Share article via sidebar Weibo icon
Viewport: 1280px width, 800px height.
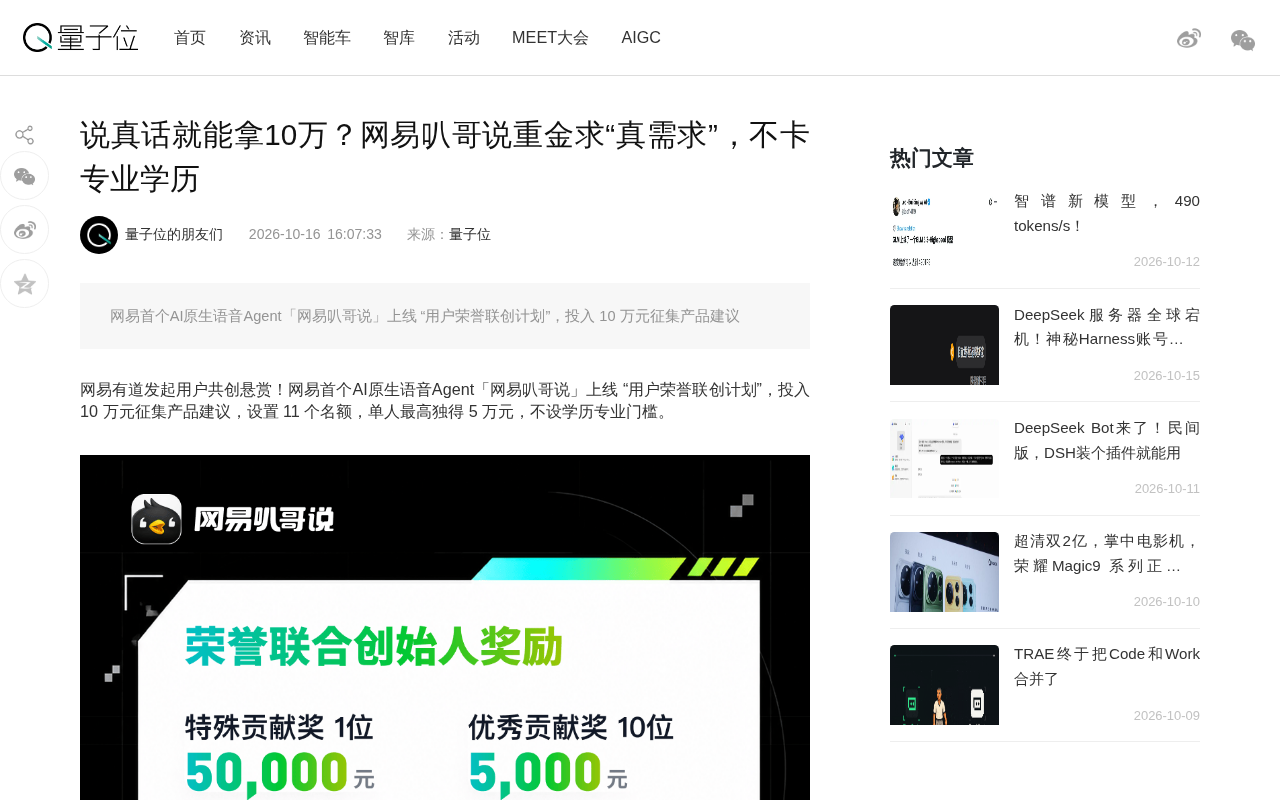24,230
